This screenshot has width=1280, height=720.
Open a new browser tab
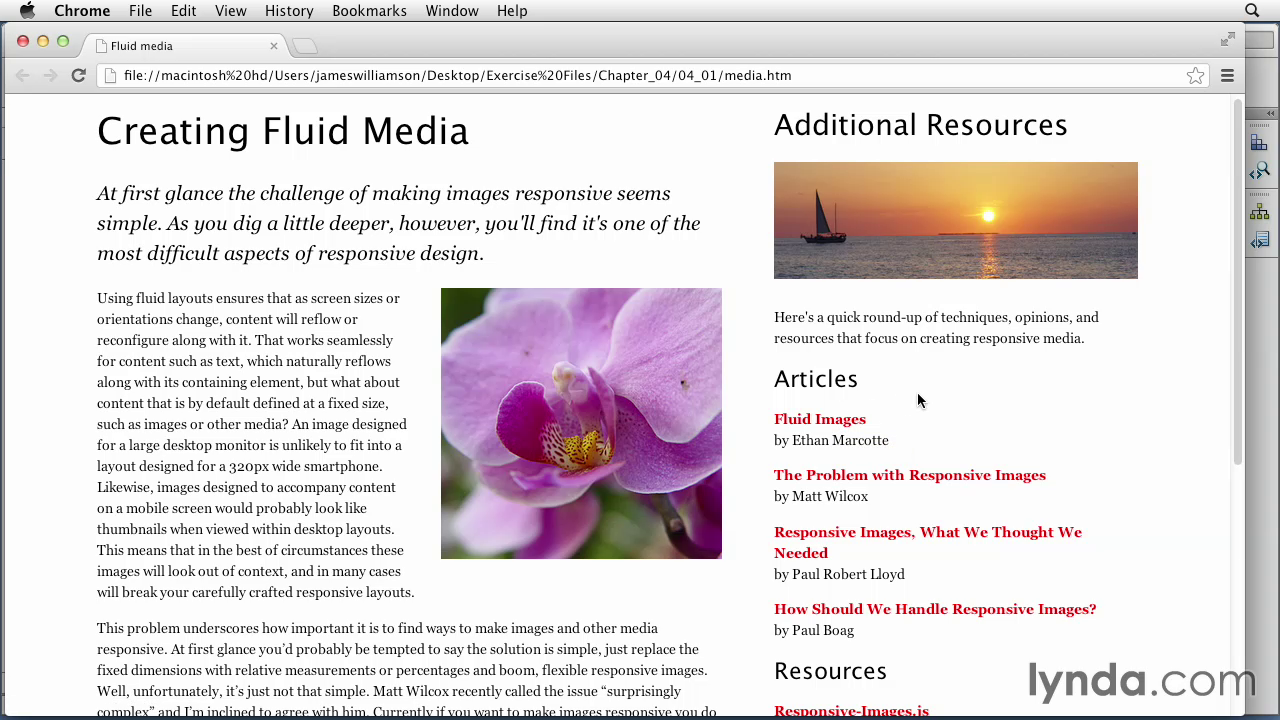click(x=304, y=46)
